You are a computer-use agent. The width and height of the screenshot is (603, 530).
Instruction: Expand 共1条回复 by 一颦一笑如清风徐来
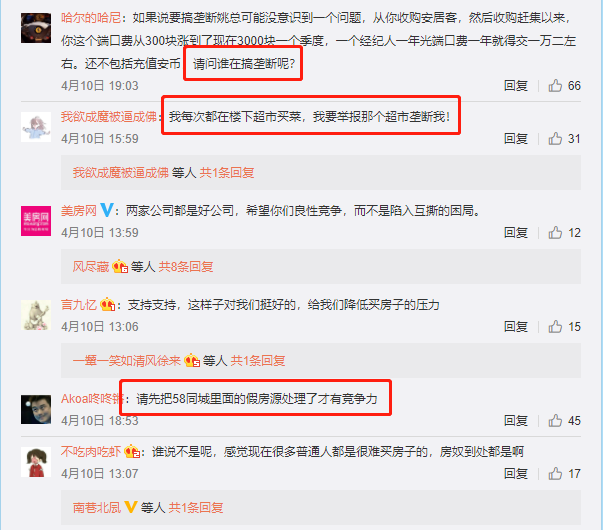point(258,360)
